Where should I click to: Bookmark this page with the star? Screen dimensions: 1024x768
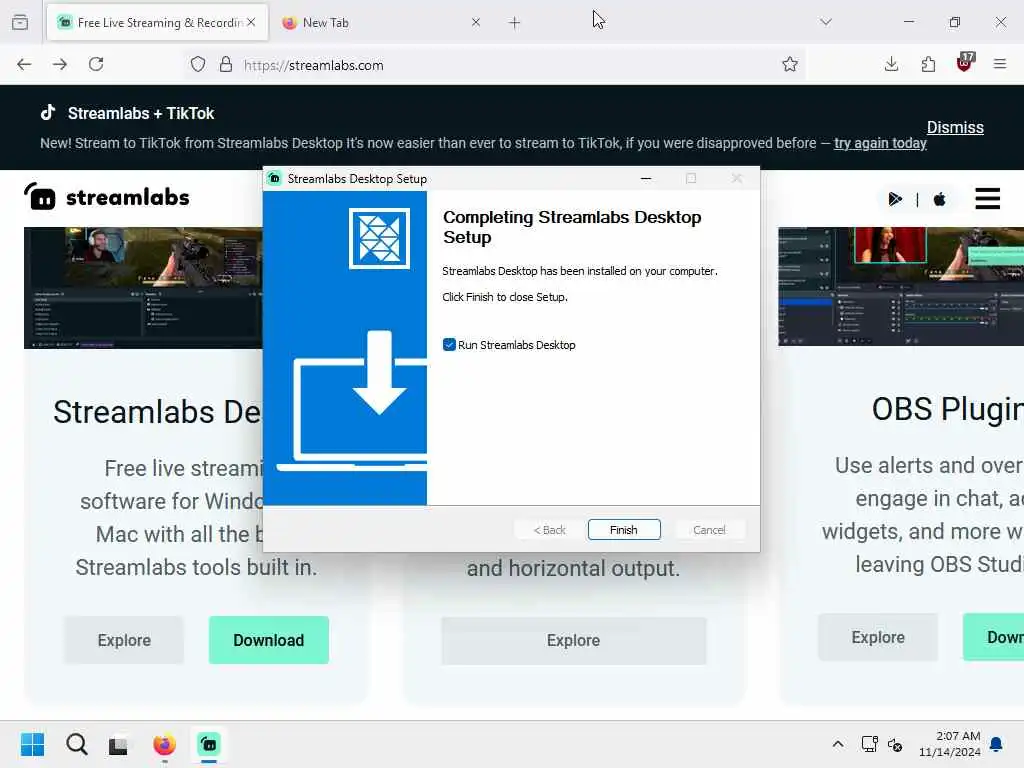790,64
